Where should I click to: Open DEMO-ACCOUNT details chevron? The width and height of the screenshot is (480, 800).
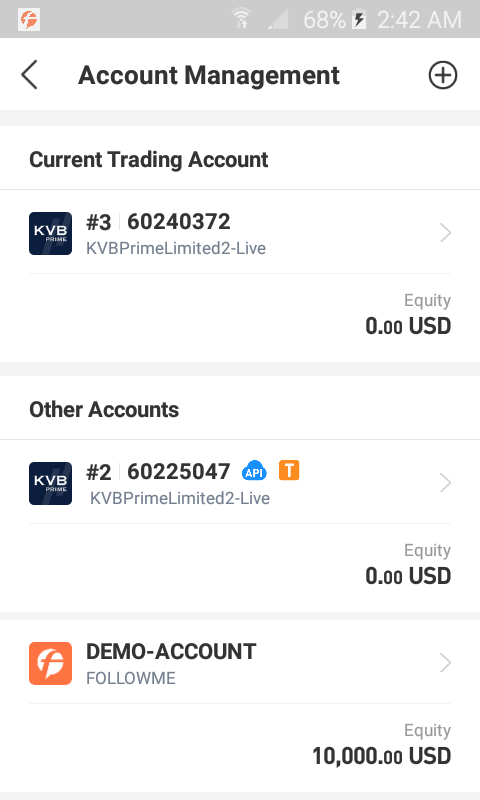click(445, 663)
